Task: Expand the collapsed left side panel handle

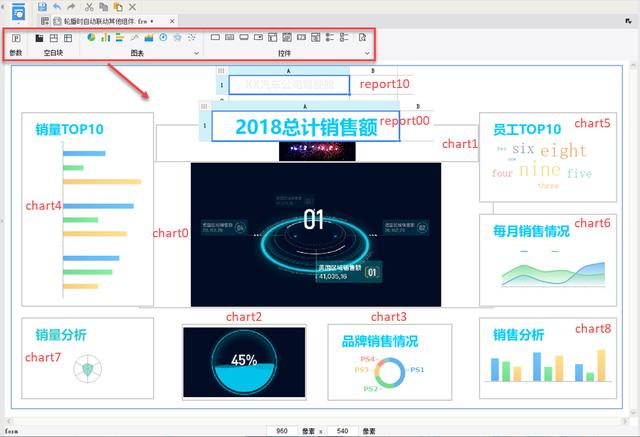Action: click(x=2, y=221)
